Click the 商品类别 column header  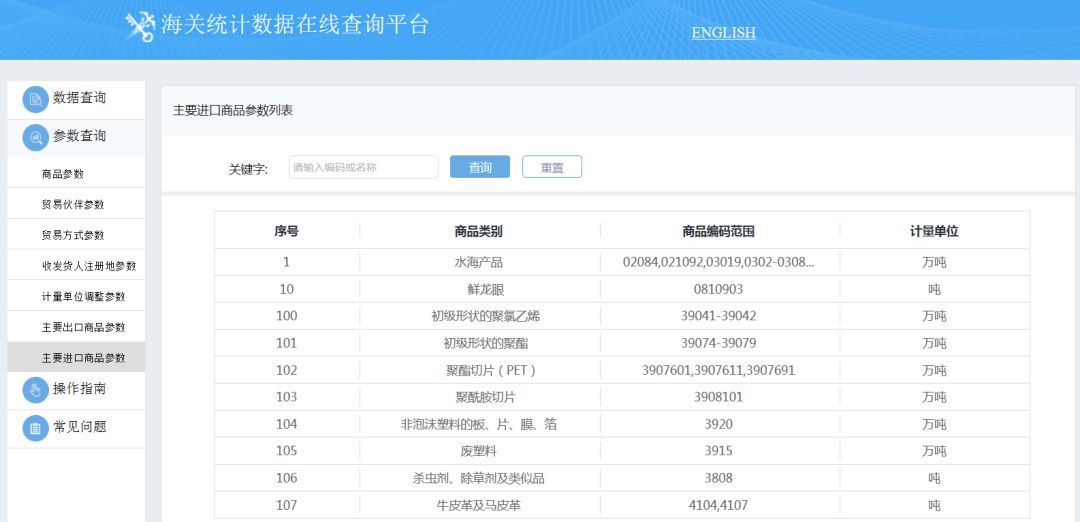click(479, 231)
